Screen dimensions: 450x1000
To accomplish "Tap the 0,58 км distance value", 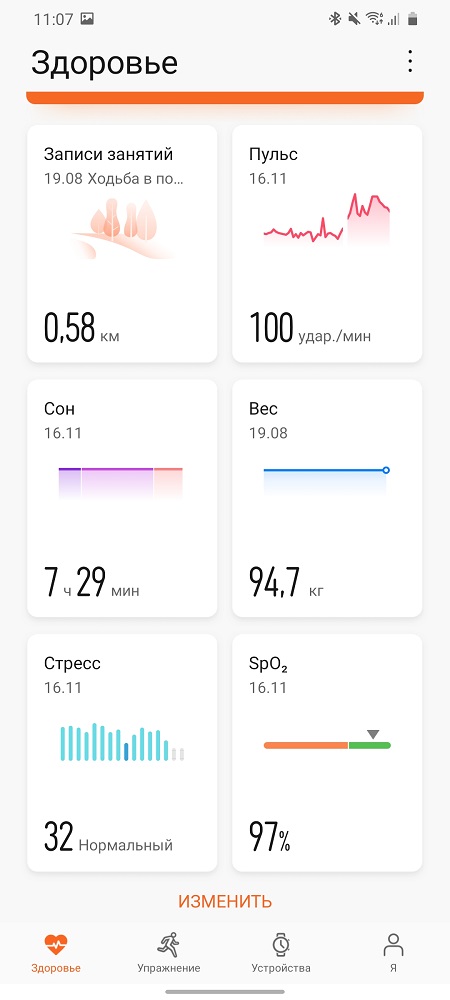I will (x=81, y=328).
